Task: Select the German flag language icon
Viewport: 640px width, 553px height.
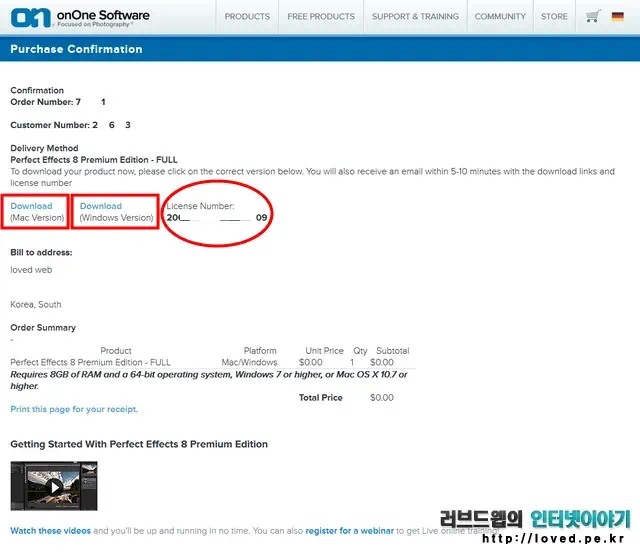Action: pos(618,16)
